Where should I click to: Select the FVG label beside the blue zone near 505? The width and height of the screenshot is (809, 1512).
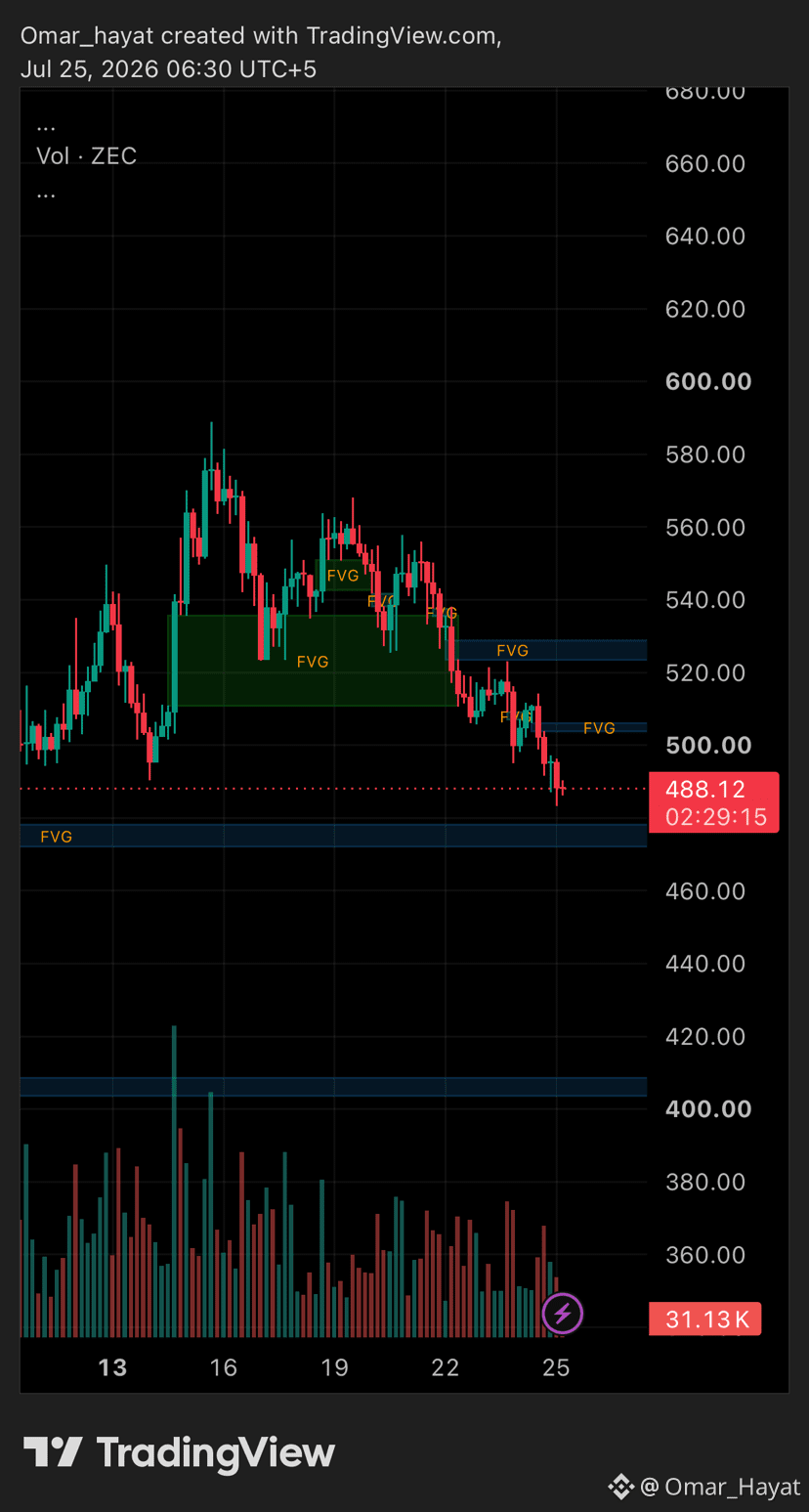click(x=599, y=728)
